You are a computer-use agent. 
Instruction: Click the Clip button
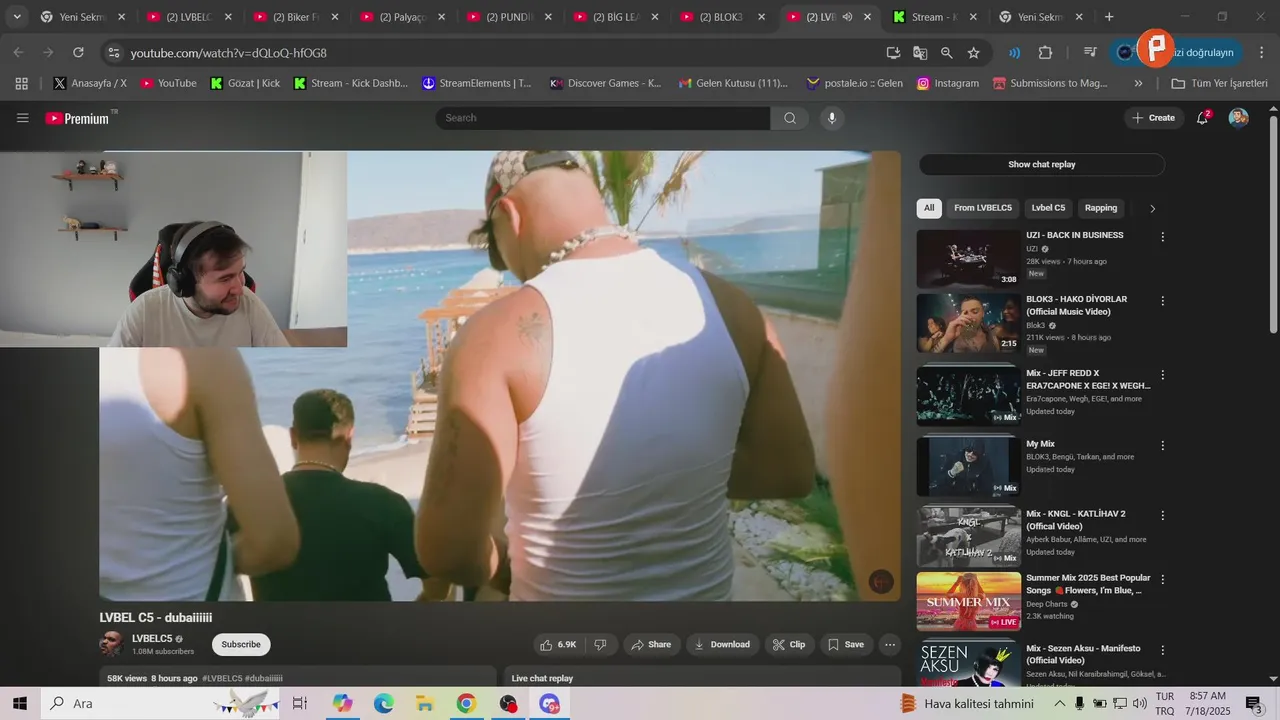[789, 645]
